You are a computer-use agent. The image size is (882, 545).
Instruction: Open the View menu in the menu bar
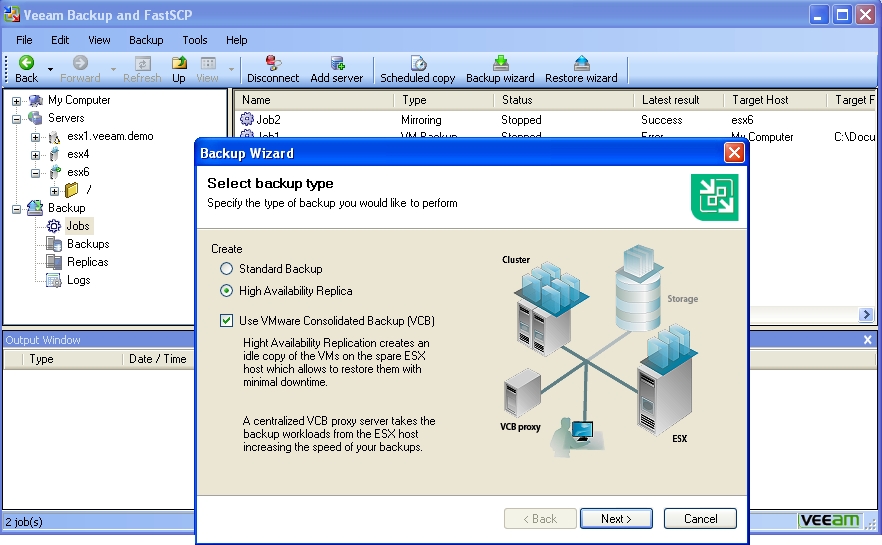pyautogui.click(x=100, y=40)
